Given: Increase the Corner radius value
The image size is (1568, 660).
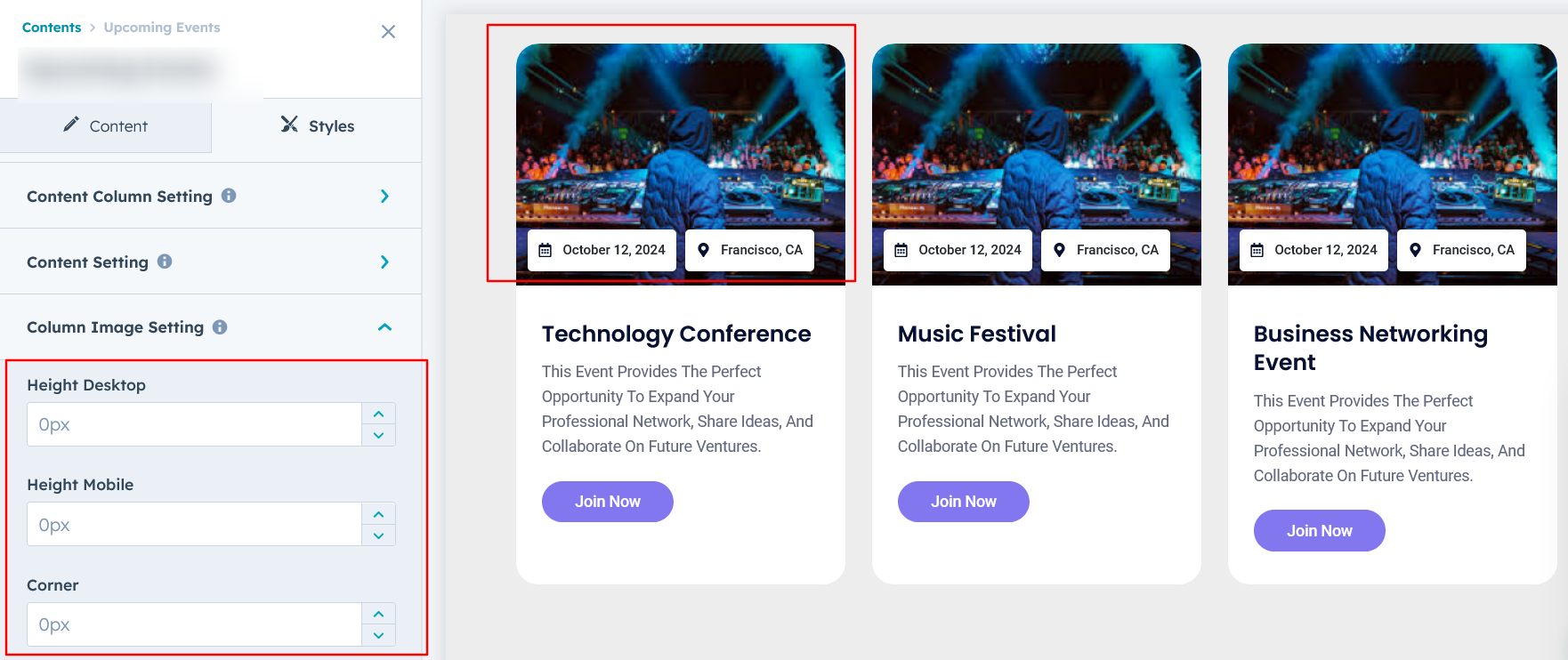Looking at the screenshot, I should (x=379, y=615).
